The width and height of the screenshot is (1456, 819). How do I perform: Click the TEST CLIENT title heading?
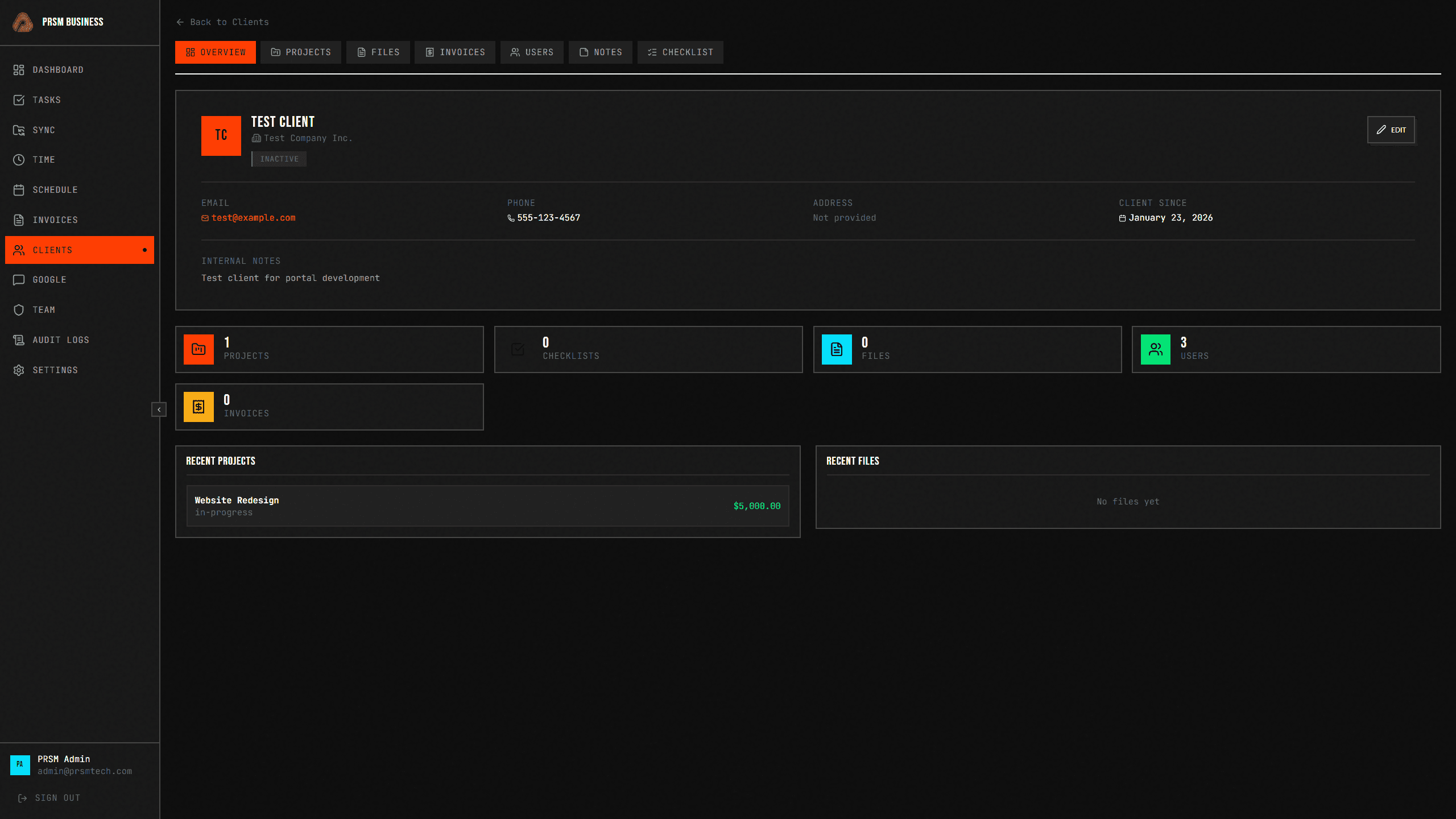pyautogui.click(x=283, y=122)
